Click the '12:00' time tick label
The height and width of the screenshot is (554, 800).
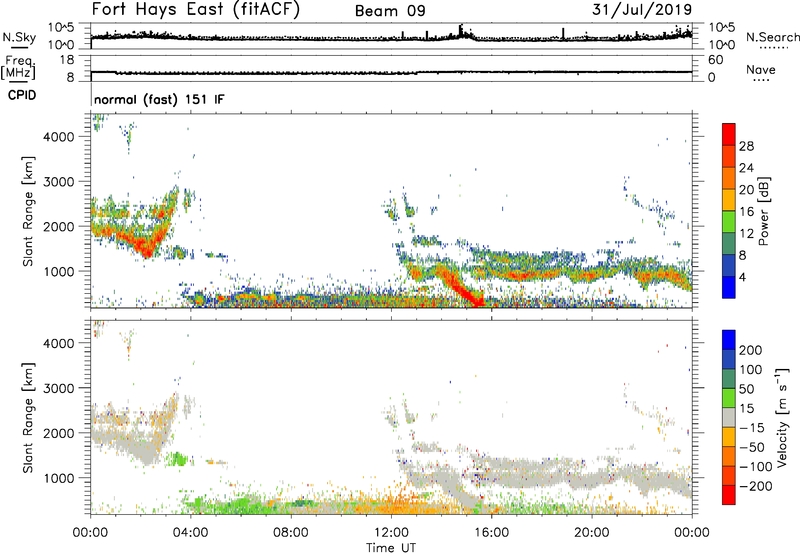tap(391, 533)
